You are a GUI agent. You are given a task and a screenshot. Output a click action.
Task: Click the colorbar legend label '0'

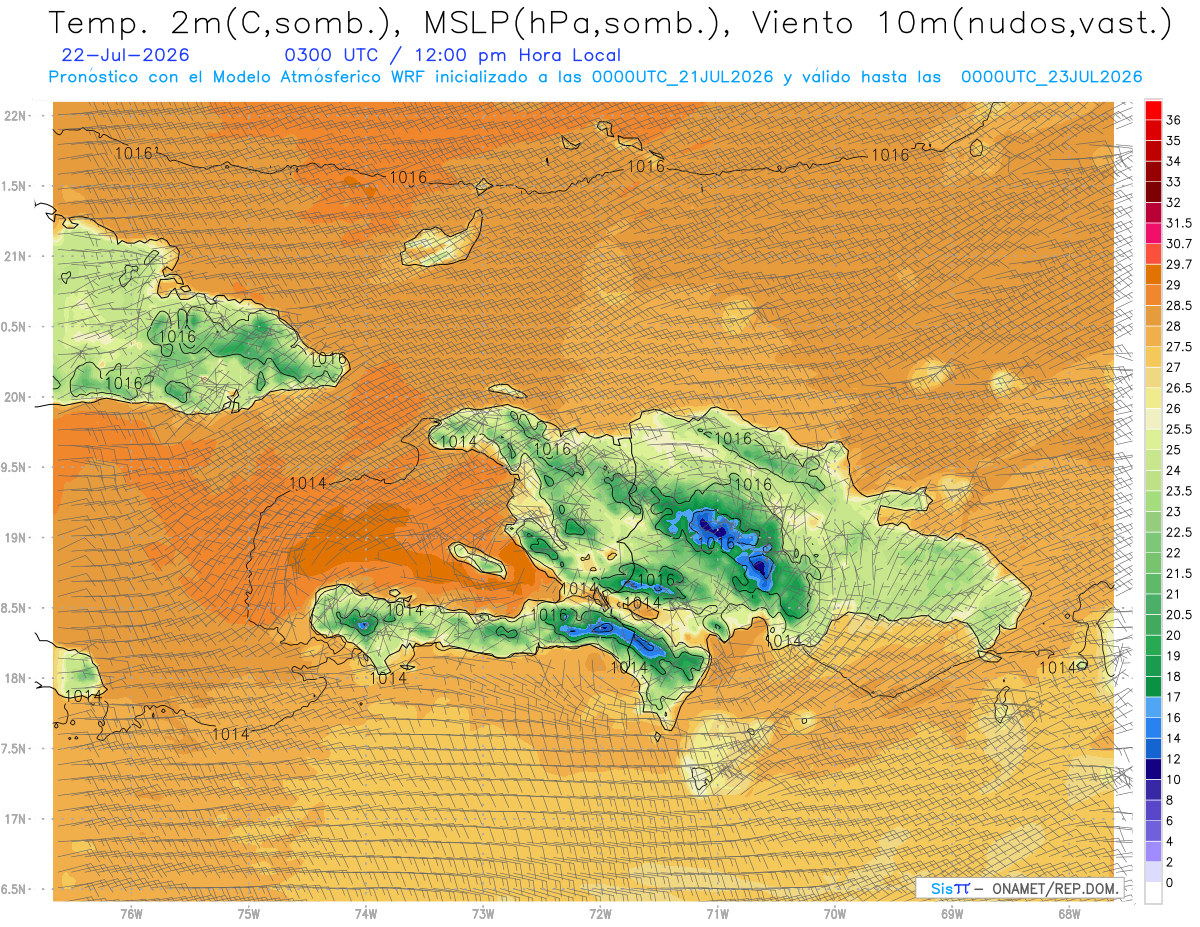[1171, 882]
